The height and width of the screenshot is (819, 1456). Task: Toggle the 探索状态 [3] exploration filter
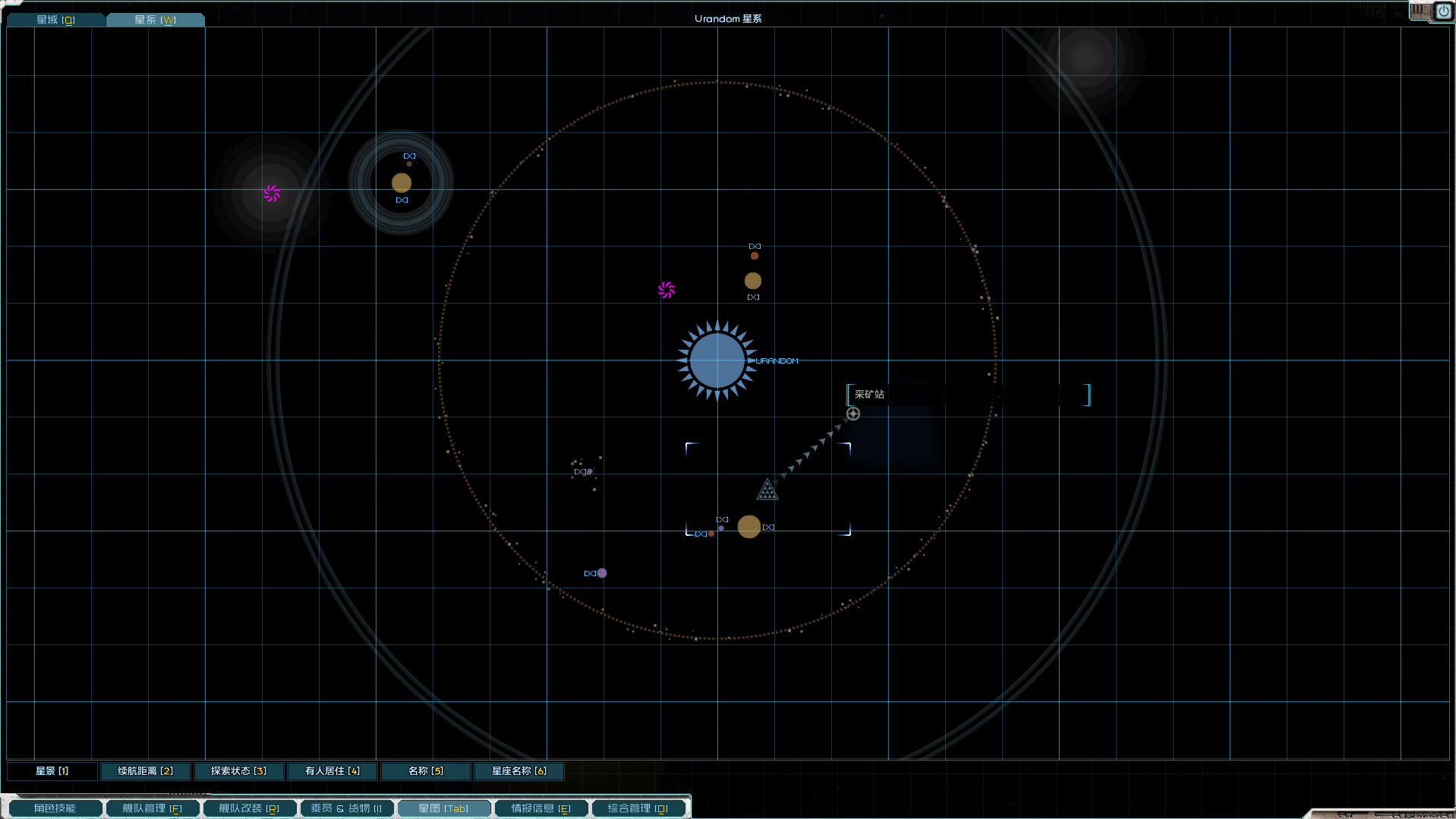click(238, 771)
